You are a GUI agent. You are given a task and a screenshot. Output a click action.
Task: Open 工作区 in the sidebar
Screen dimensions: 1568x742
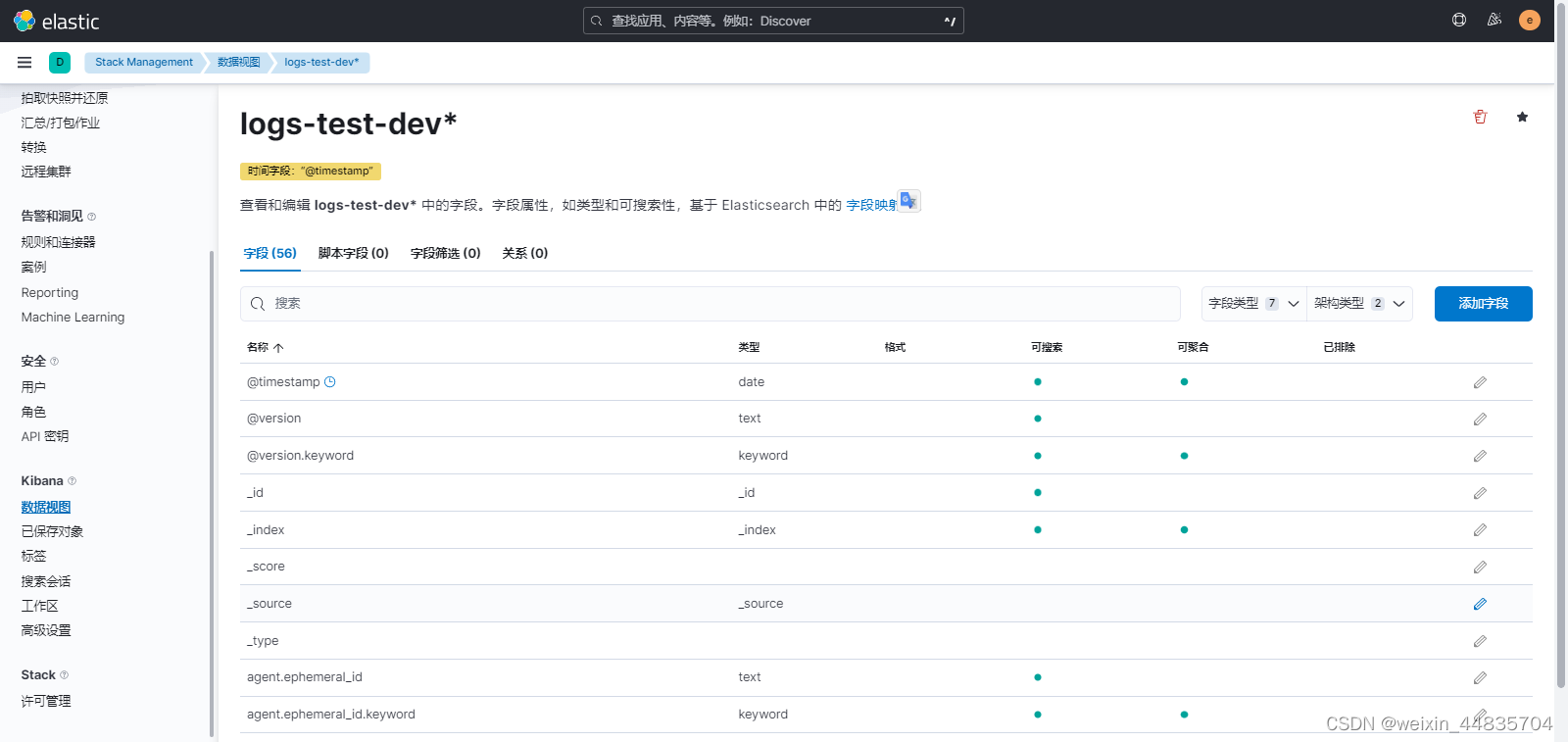click(x=40, y=606)
